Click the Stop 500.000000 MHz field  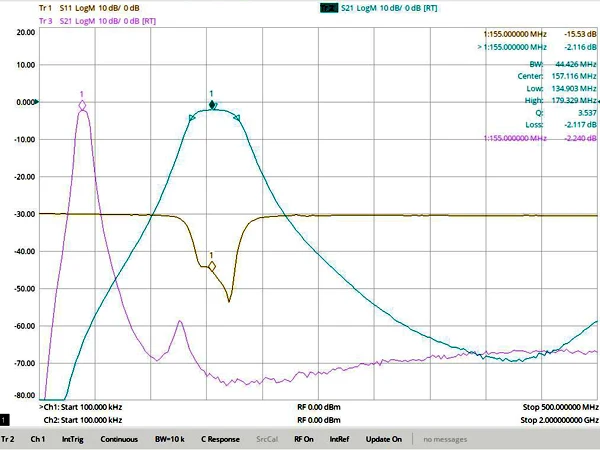[x=561, y=407]
